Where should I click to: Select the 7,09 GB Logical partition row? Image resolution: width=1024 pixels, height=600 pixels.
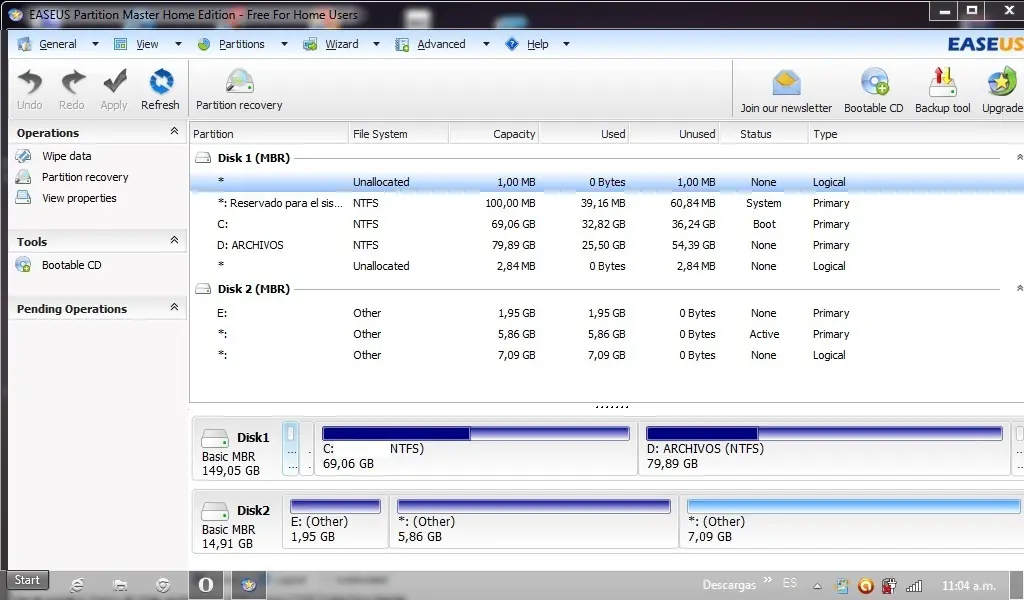click(607, 355)
